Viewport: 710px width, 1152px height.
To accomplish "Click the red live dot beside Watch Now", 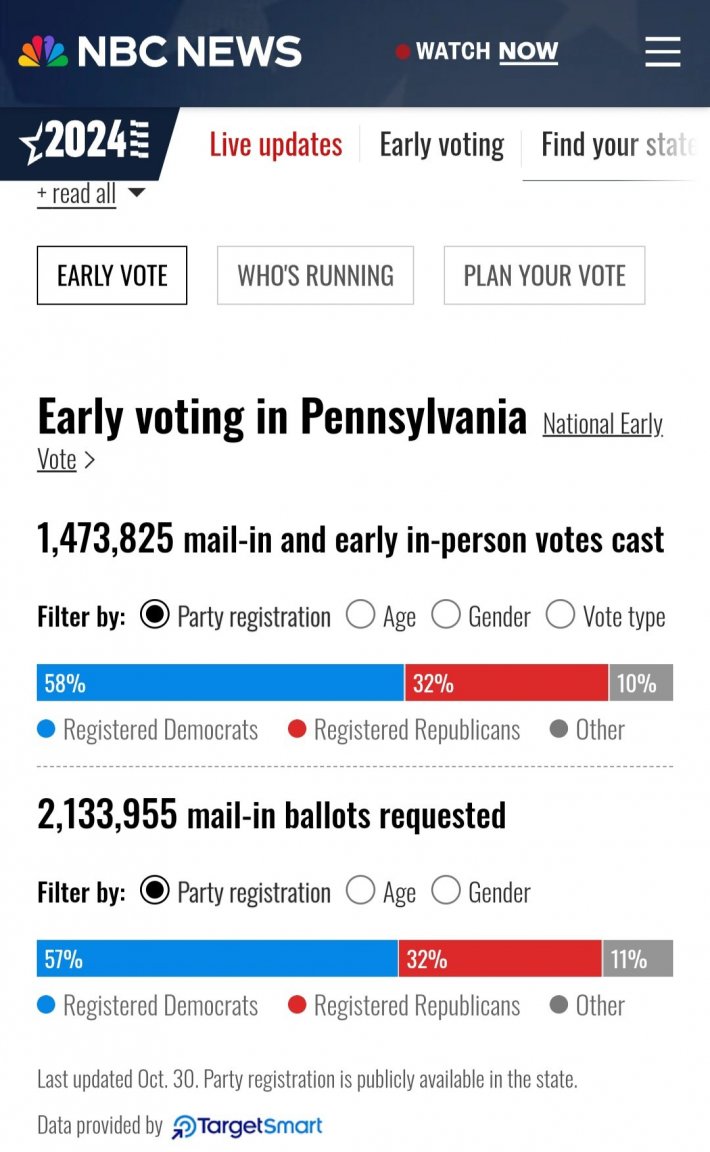I will tap(402, 51).
